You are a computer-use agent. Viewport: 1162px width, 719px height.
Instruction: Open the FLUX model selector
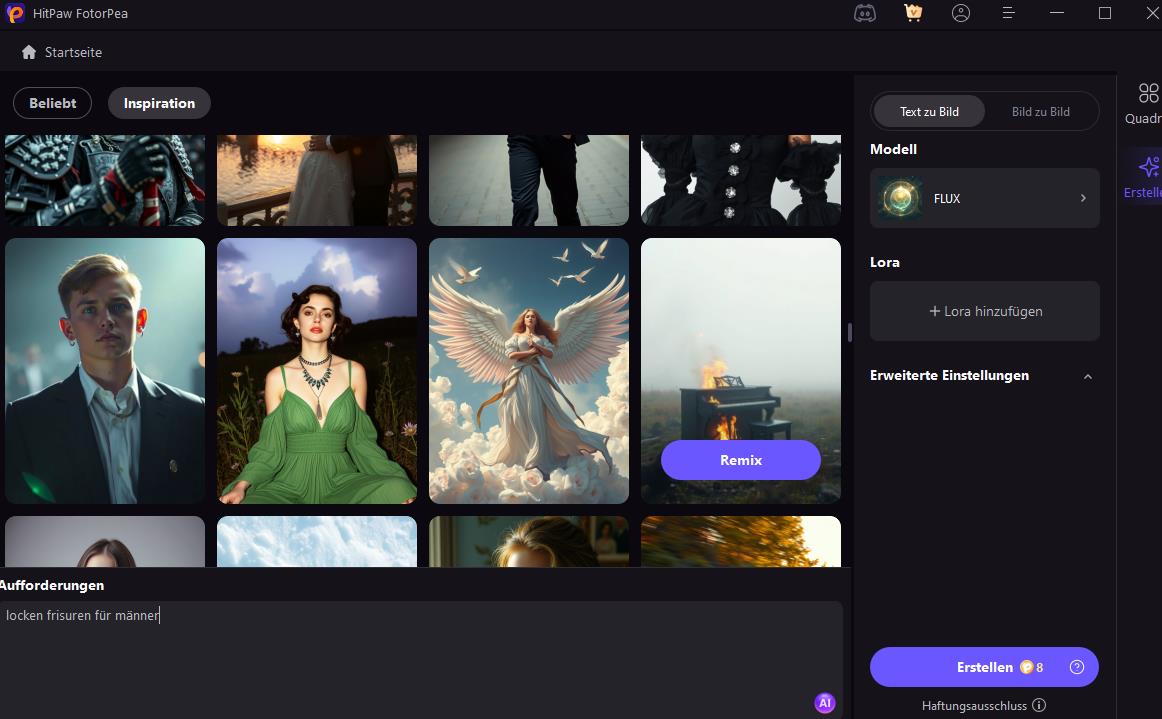click(x=985, y=198)
